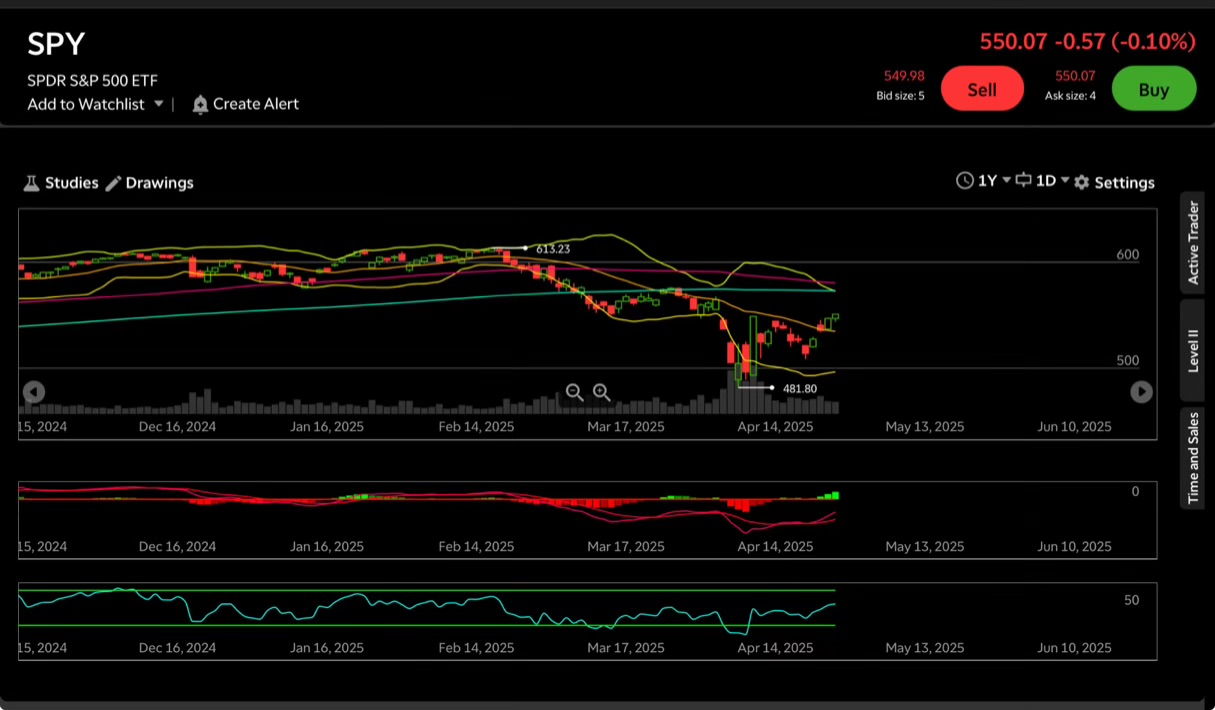Open the Studies flask icon
Screen dimensions: 1215x710
[31, 183]
